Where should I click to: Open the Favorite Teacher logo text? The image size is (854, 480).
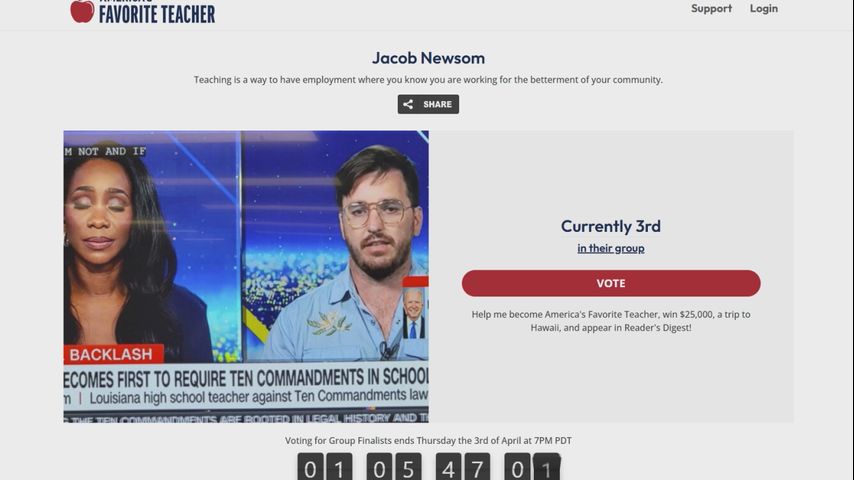click(x=157, y=12)
